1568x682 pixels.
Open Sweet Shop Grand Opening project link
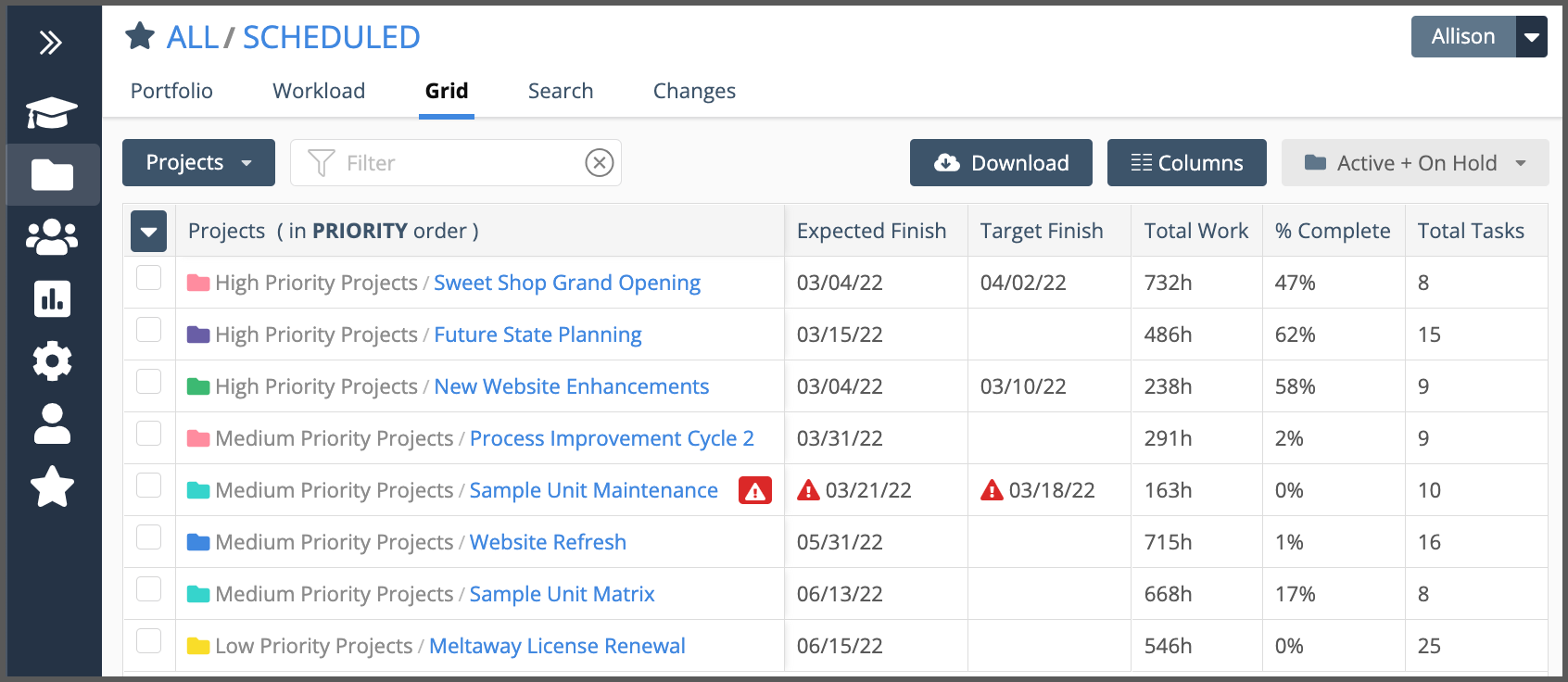coord(567,283)
